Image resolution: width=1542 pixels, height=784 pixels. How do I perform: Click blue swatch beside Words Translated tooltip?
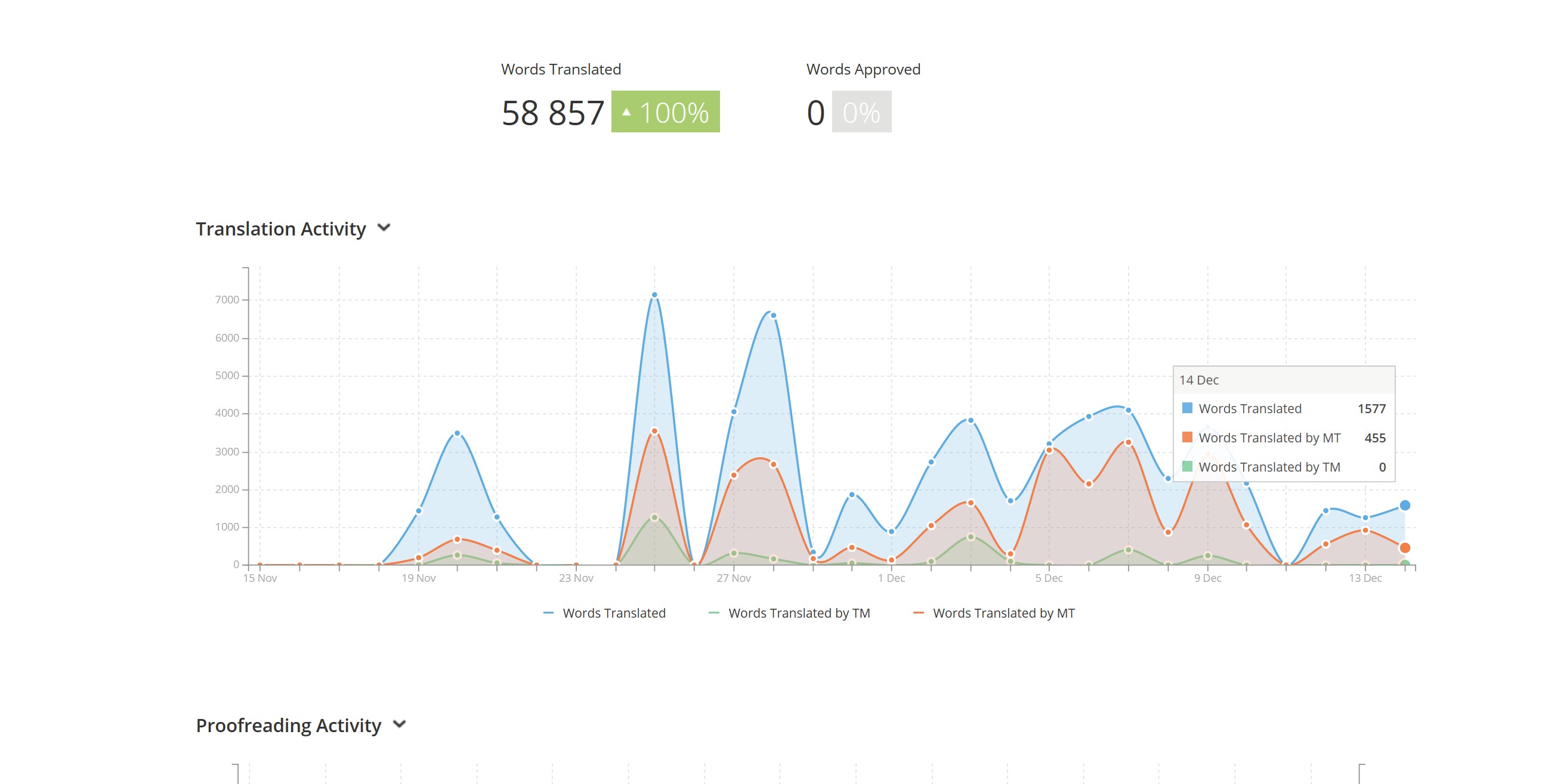1187,408
